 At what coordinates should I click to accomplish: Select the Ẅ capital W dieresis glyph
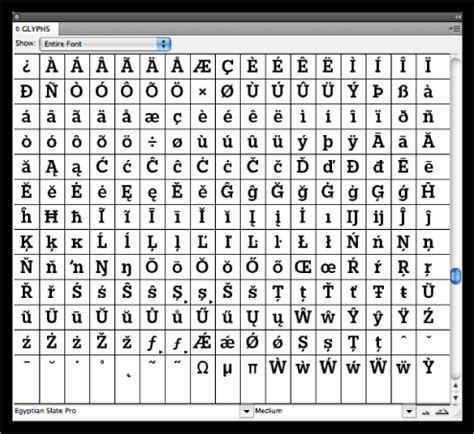coord(378,379)
